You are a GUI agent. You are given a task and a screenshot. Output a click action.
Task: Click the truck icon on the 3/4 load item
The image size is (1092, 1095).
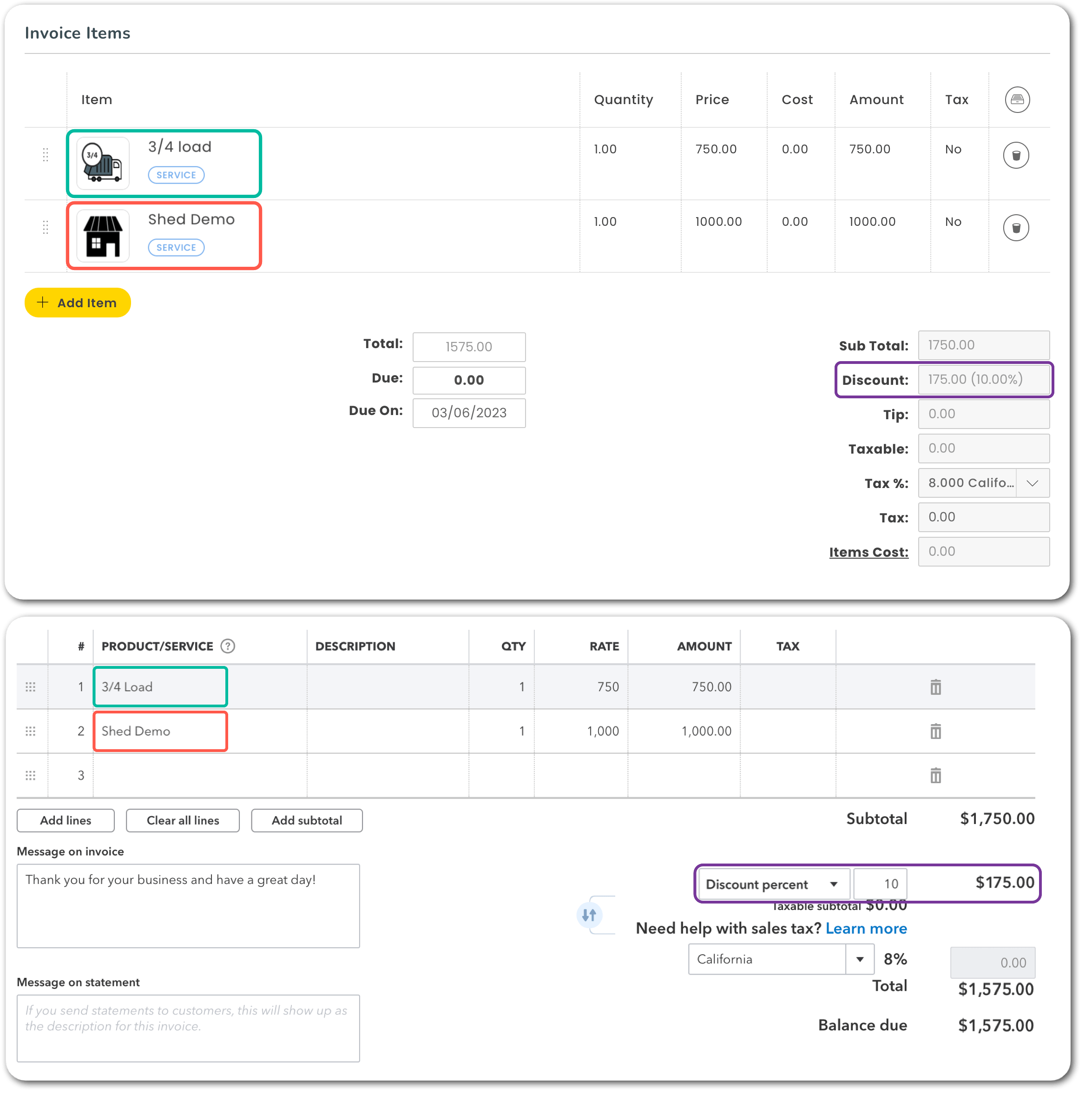coord(102,164)
